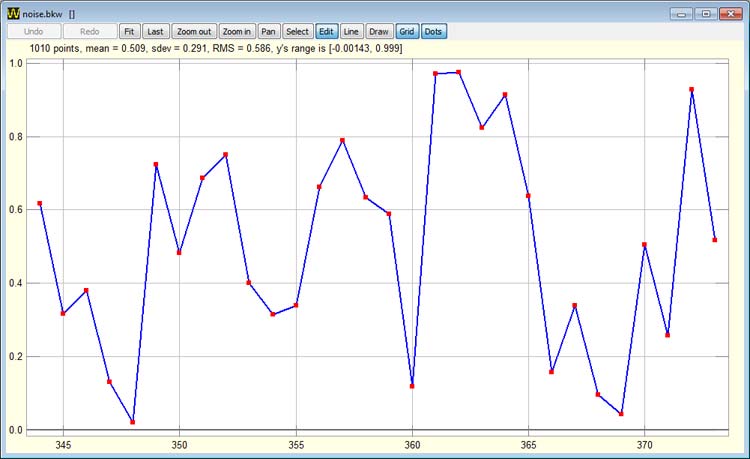750x459 pixels.
Task: Click the disabled Redo button
Action: [89, 32]
